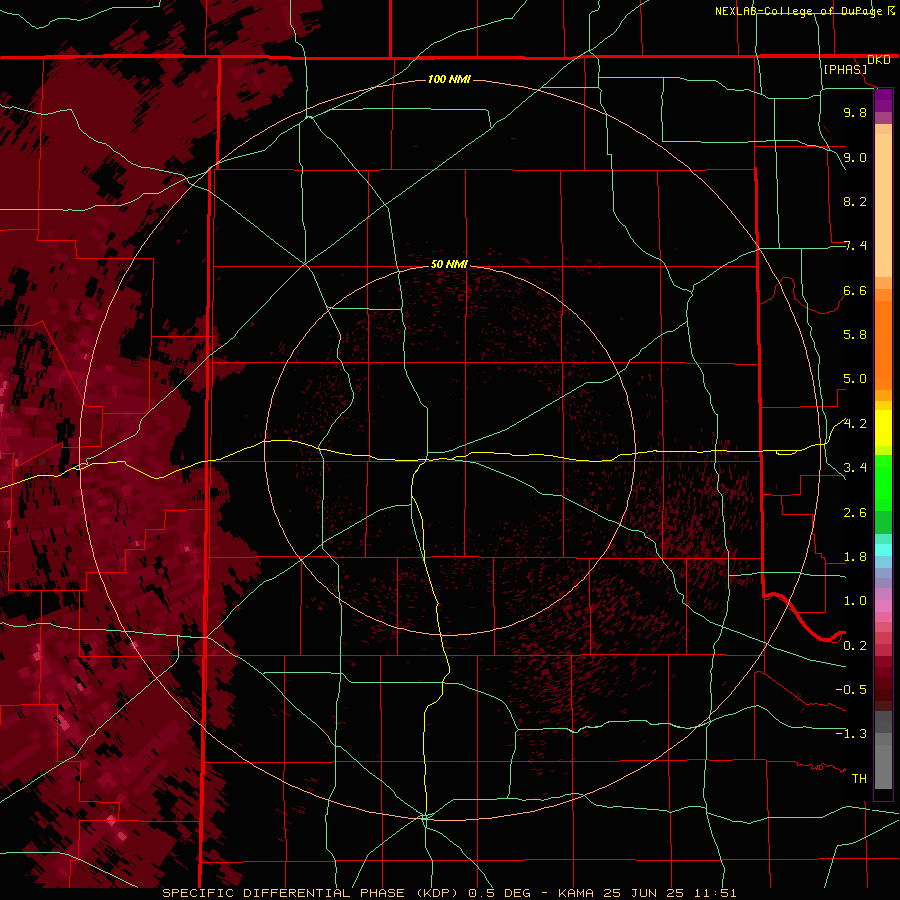Click the cyan segment of the color bar

click(x=883, y=550)
